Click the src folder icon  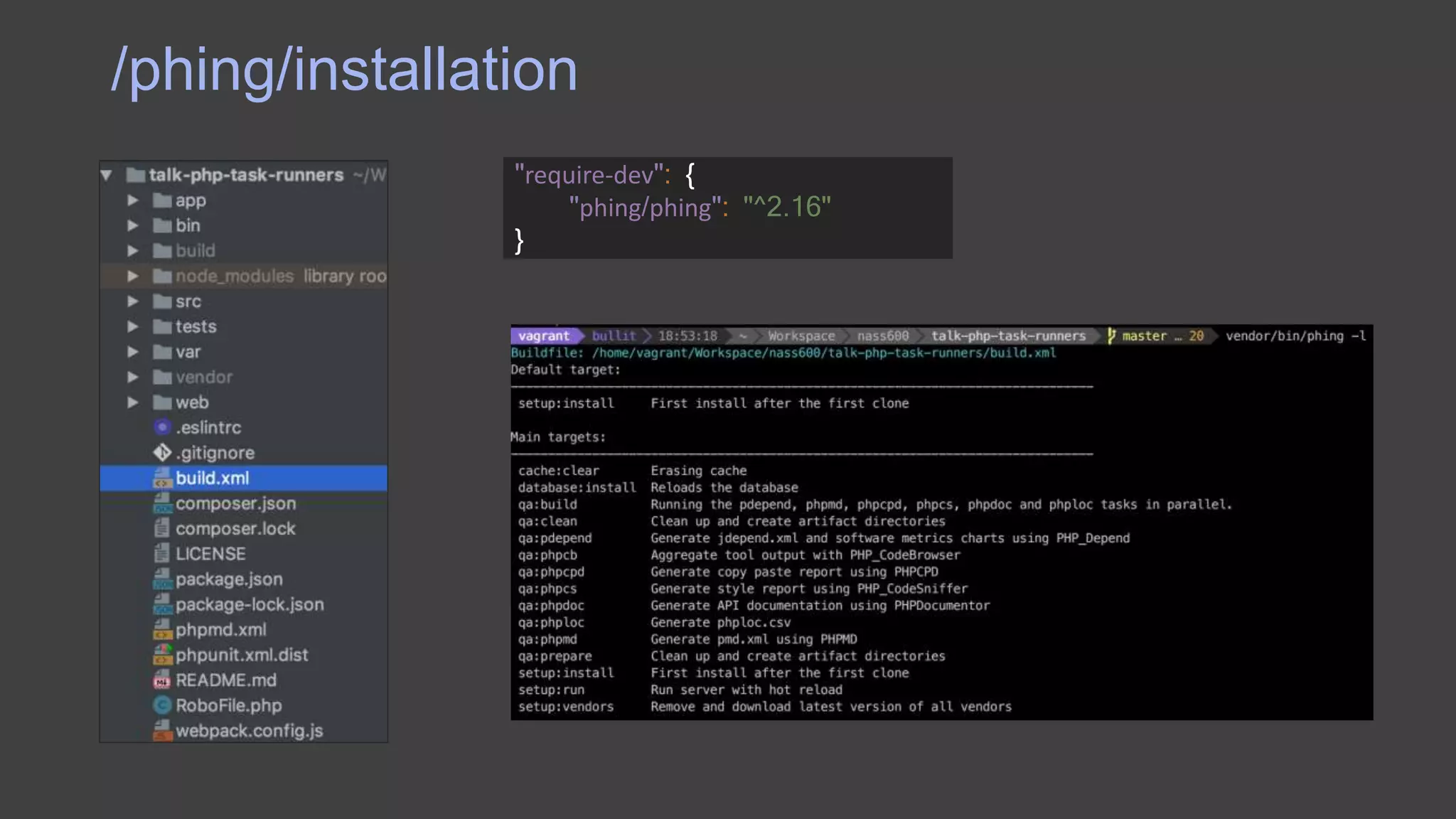click(162, 301)
